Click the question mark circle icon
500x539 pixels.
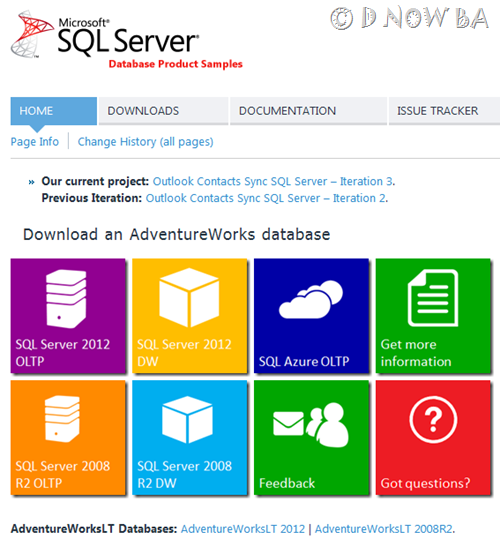click(x=433, y=419)
